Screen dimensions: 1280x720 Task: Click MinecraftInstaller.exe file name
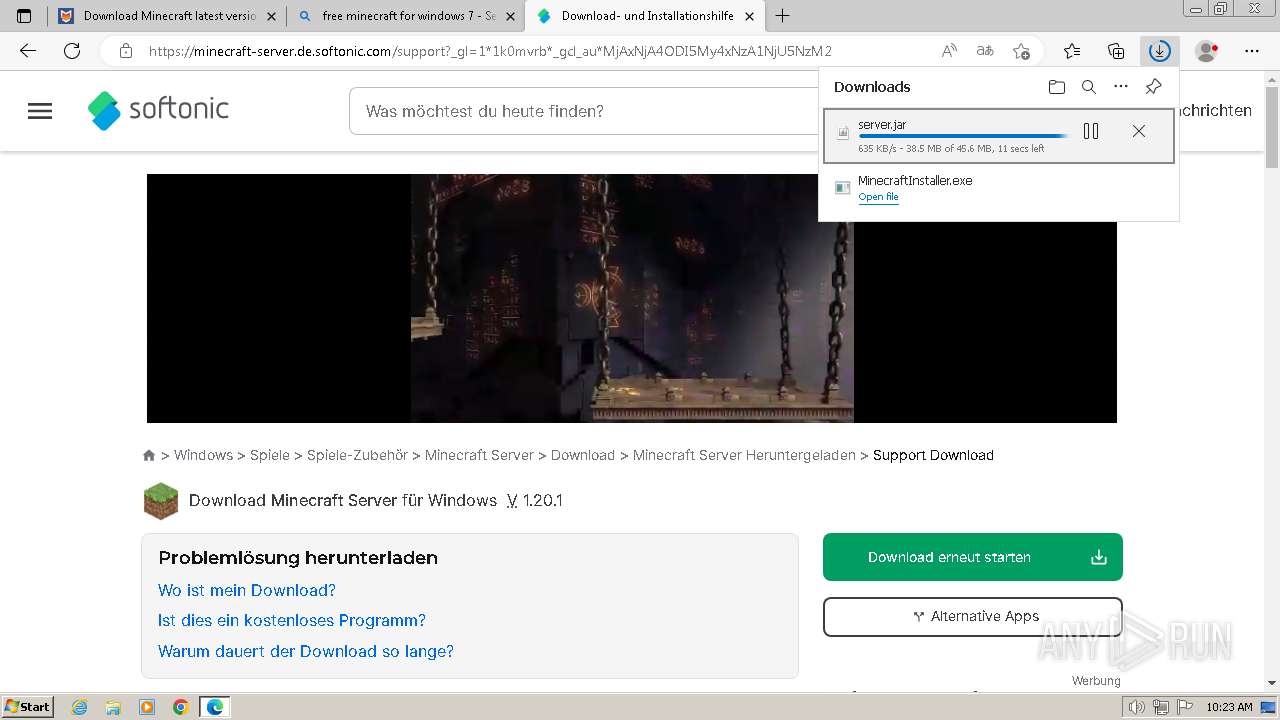pos(915,180)
